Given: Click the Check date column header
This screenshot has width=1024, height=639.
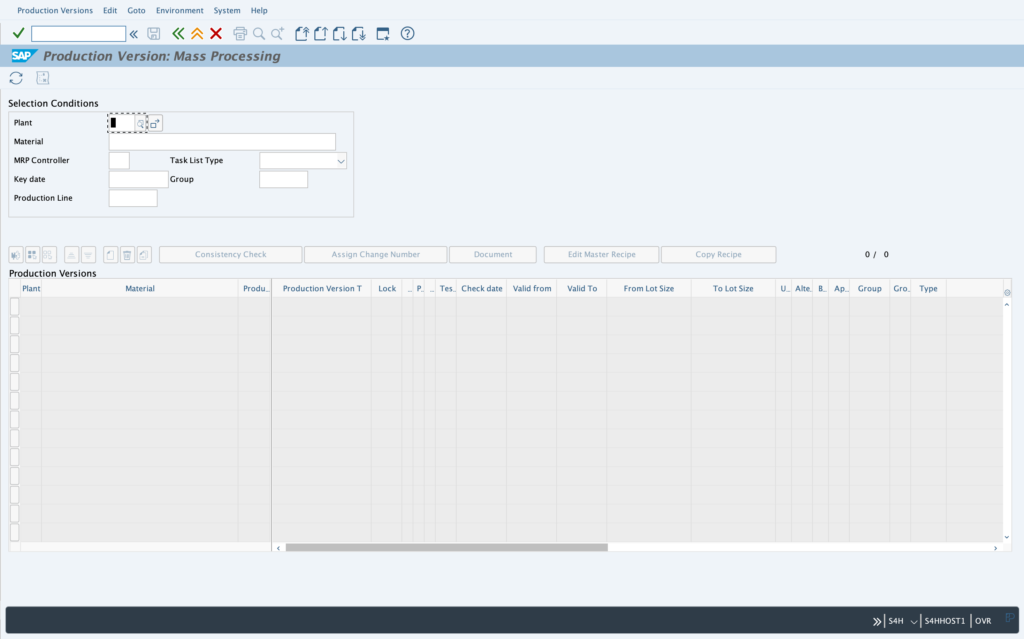Looking at the screenshot, I should point(482,288).
